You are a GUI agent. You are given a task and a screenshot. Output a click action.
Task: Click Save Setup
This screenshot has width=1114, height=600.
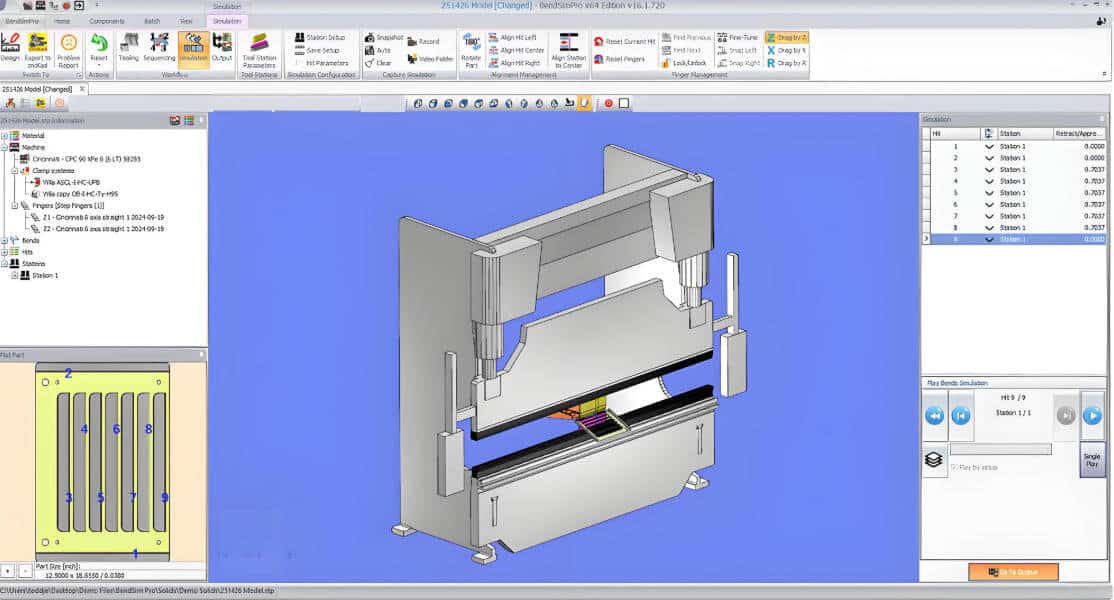pyautogui.click(x=318, y=50)
